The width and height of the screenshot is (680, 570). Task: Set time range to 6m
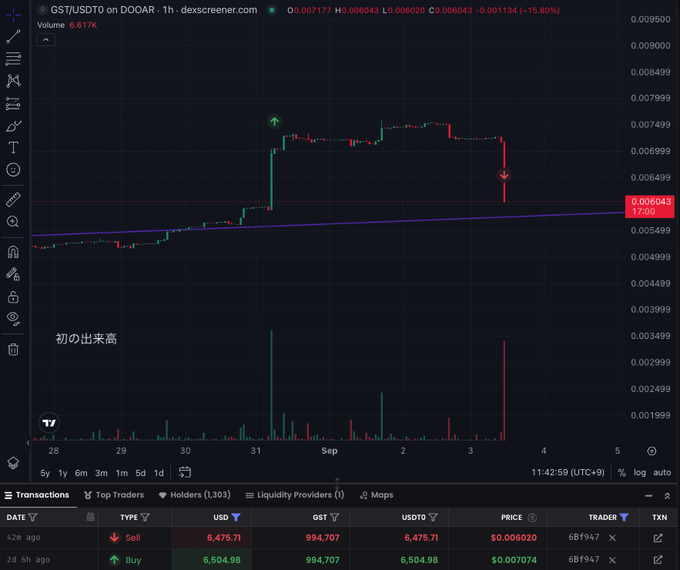tap(81, 473)
